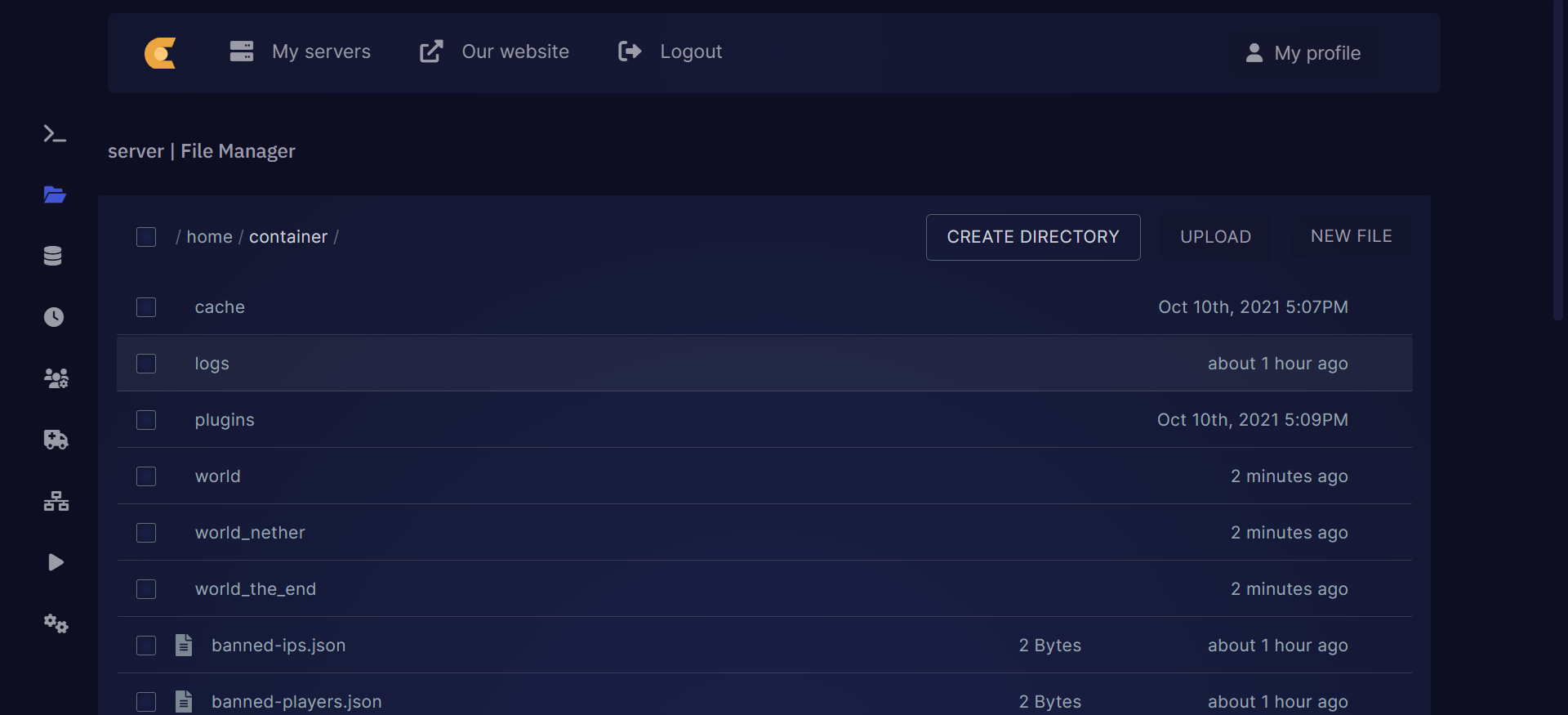Viewport: 1568px width, 715px height.
Task: Click the UPLOAD button
Action: (1215, 237)
